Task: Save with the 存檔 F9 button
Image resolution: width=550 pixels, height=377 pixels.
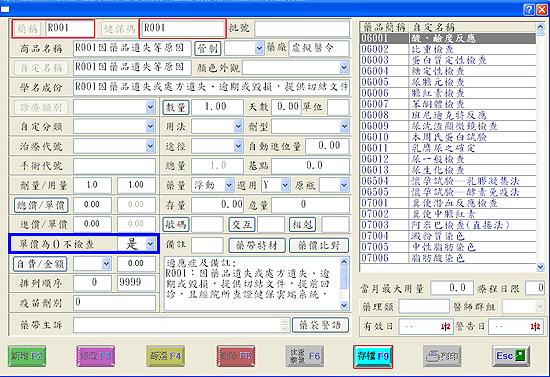Action: point(373,356)
